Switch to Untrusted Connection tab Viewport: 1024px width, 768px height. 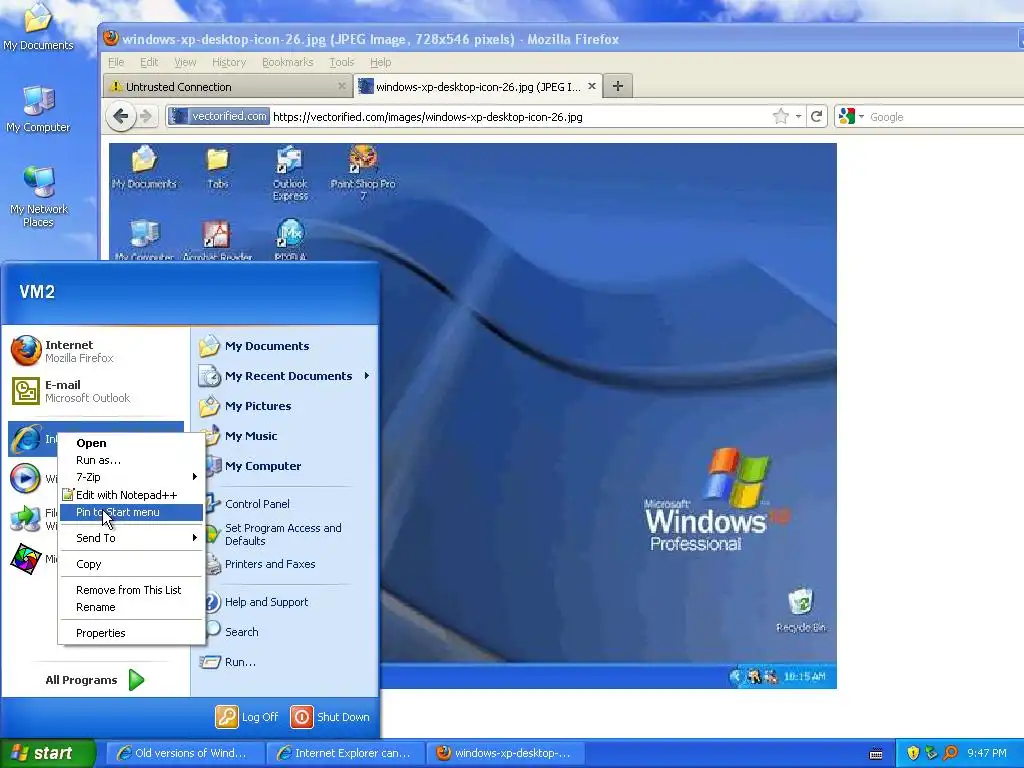(227, 86)
